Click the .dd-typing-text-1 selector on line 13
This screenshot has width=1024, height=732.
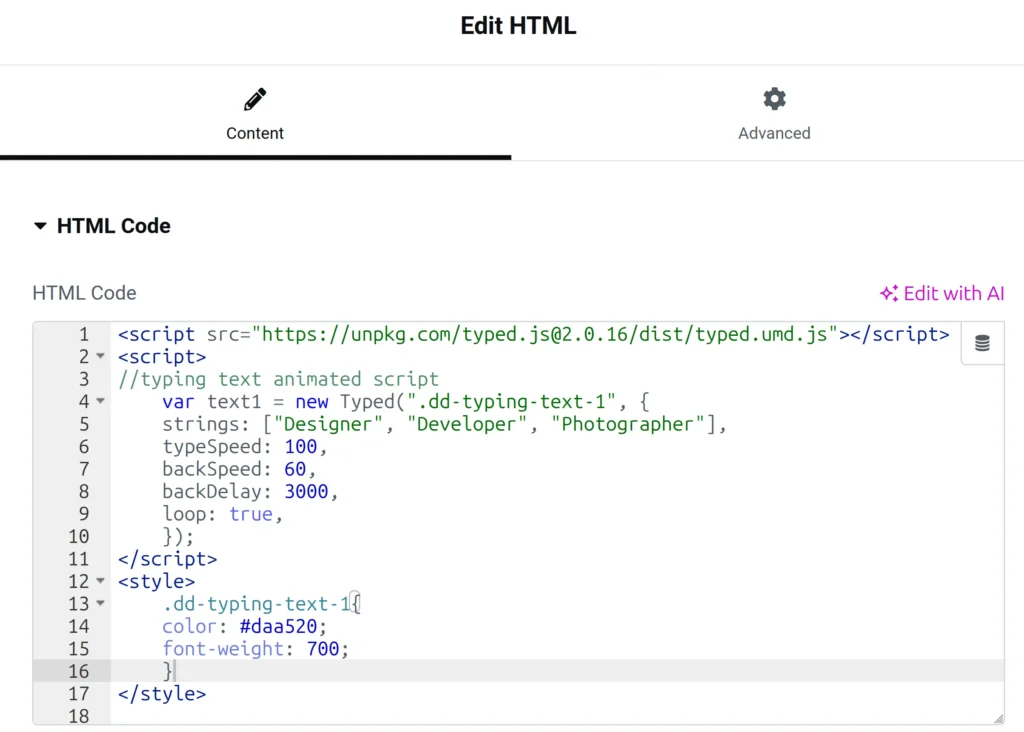[256, 604]
